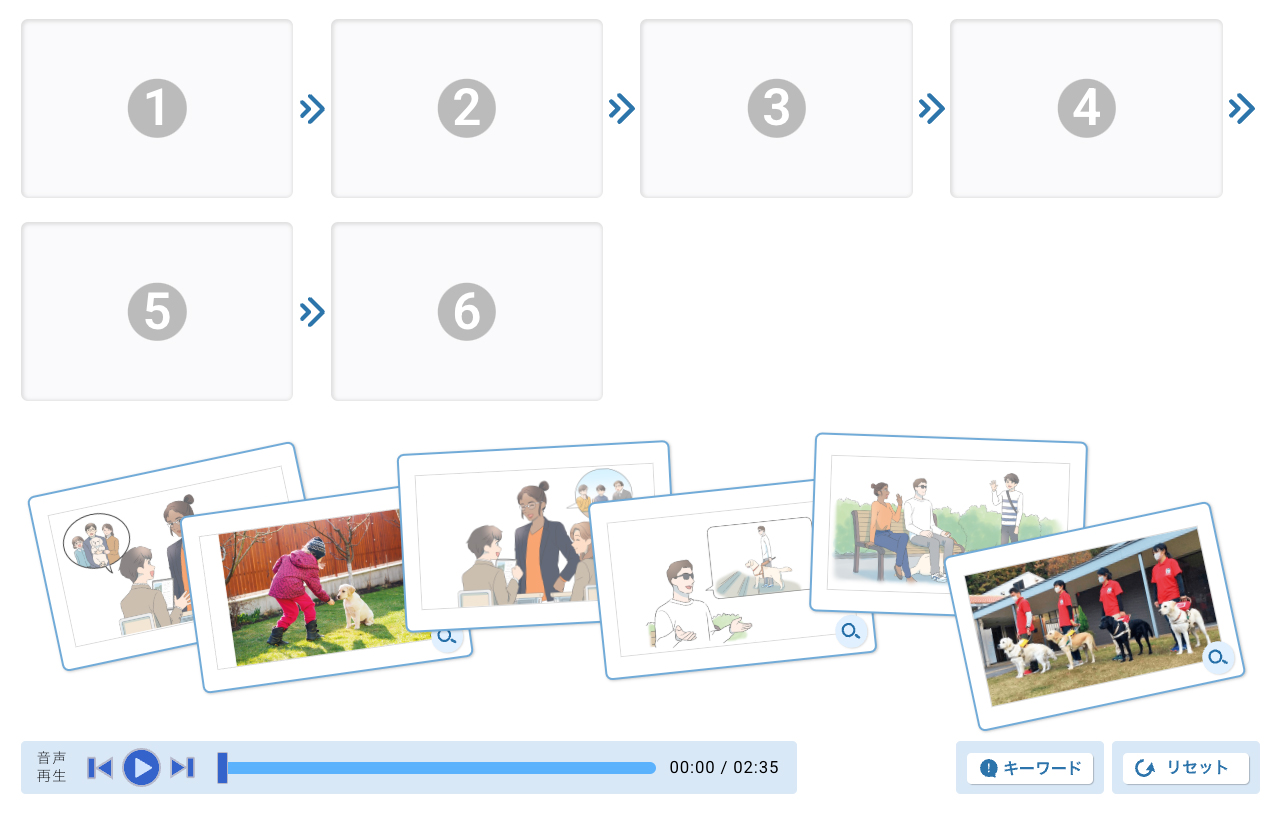Select empty slot number 2
This screenshot has height=814, width=1280.
pos(467,108)
